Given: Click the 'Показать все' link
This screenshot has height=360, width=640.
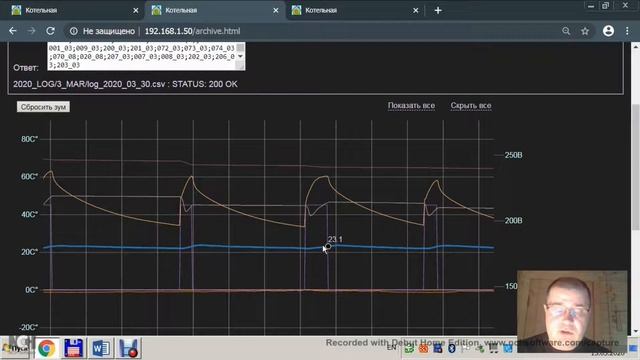Looking at the screenshot, I should 411,106.
